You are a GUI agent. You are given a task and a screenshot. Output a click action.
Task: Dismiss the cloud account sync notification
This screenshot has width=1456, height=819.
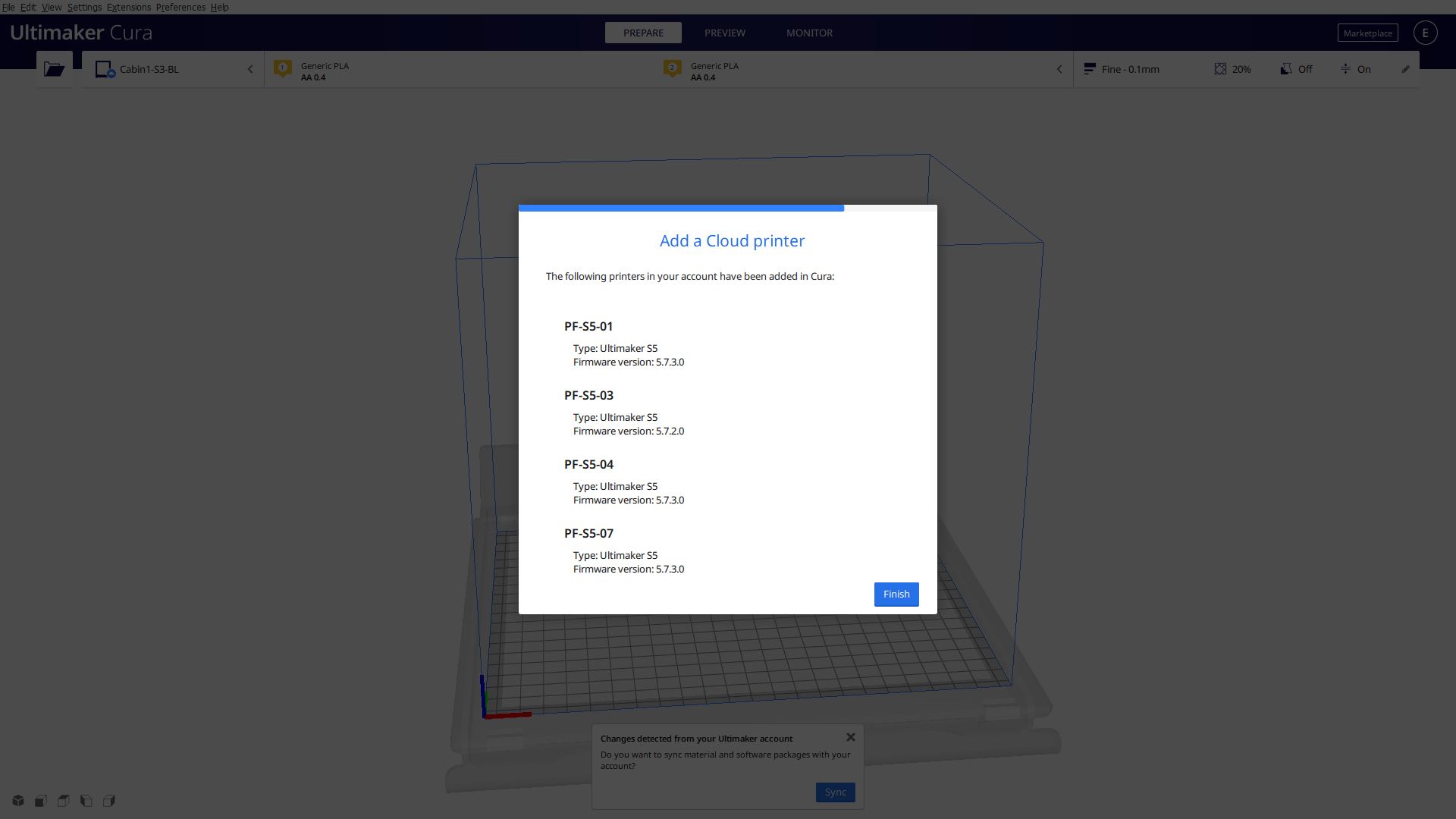(x=850, y=738)
